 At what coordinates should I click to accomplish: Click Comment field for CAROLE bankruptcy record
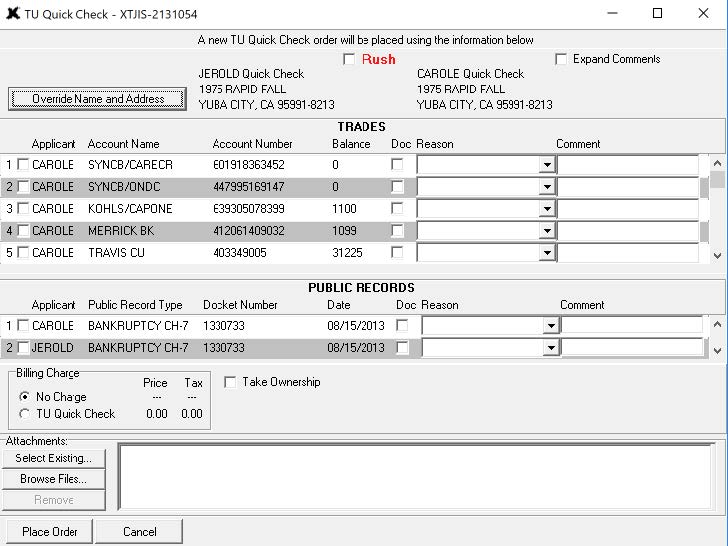coord(632,325)
